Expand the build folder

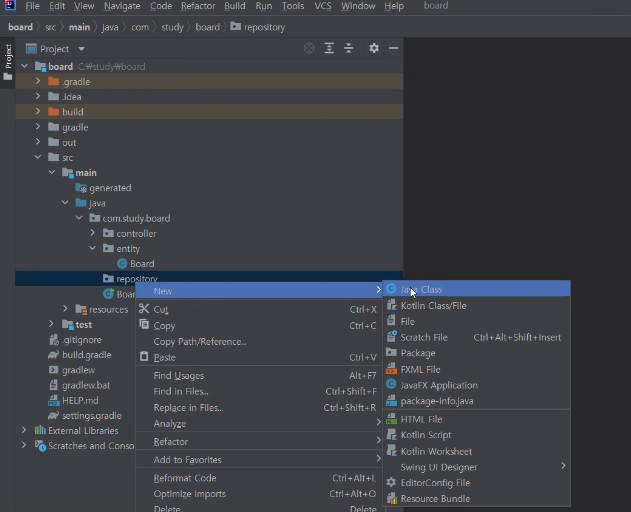(38, 111)
